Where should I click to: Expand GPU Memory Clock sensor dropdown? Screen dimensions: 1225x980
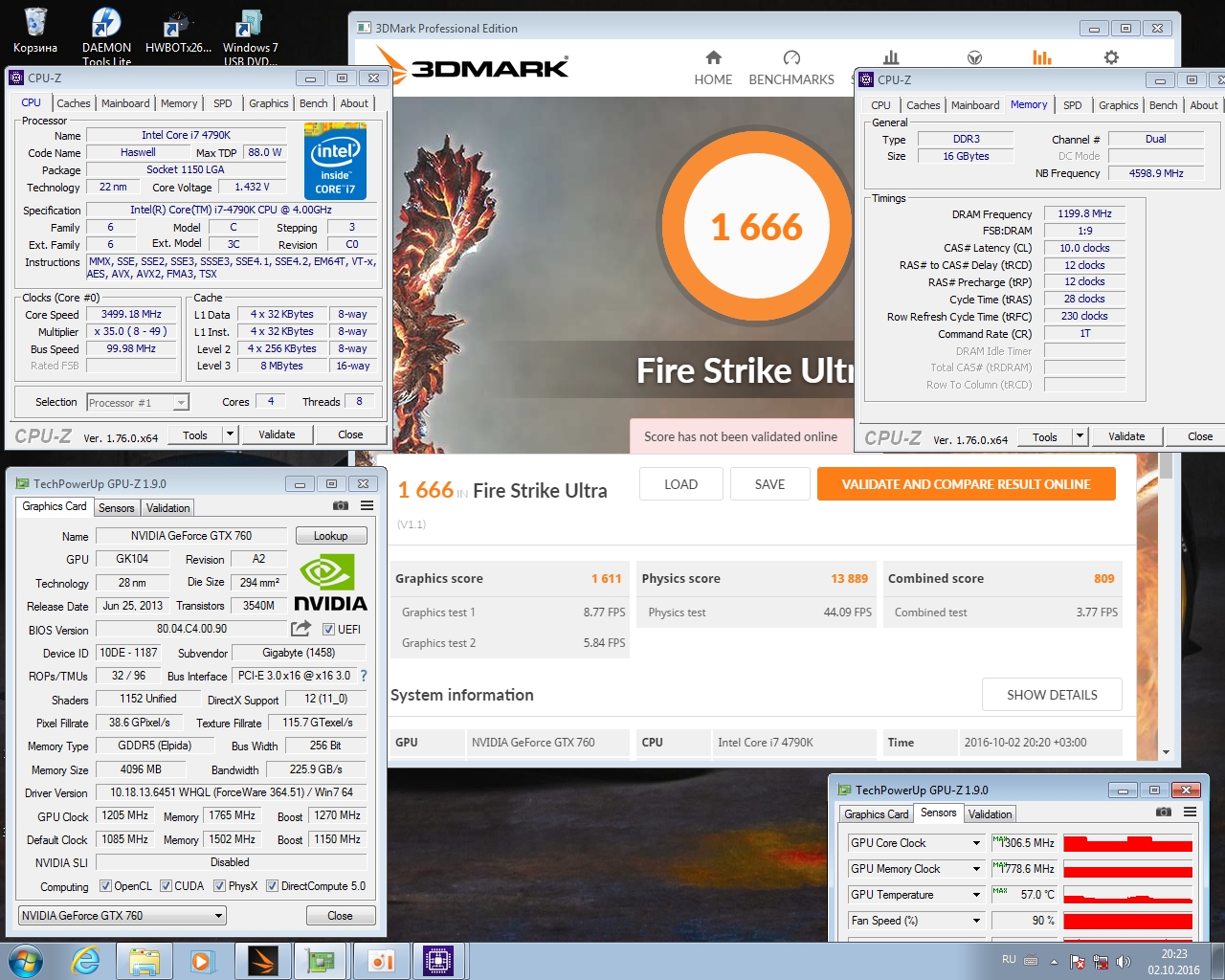point(976,869)
